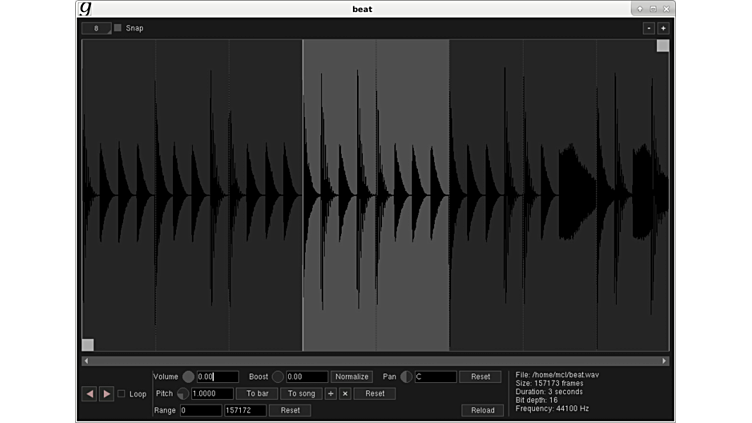Click Reload to reload the sample
The image size is (752, 423).
[x=482, y=410]
